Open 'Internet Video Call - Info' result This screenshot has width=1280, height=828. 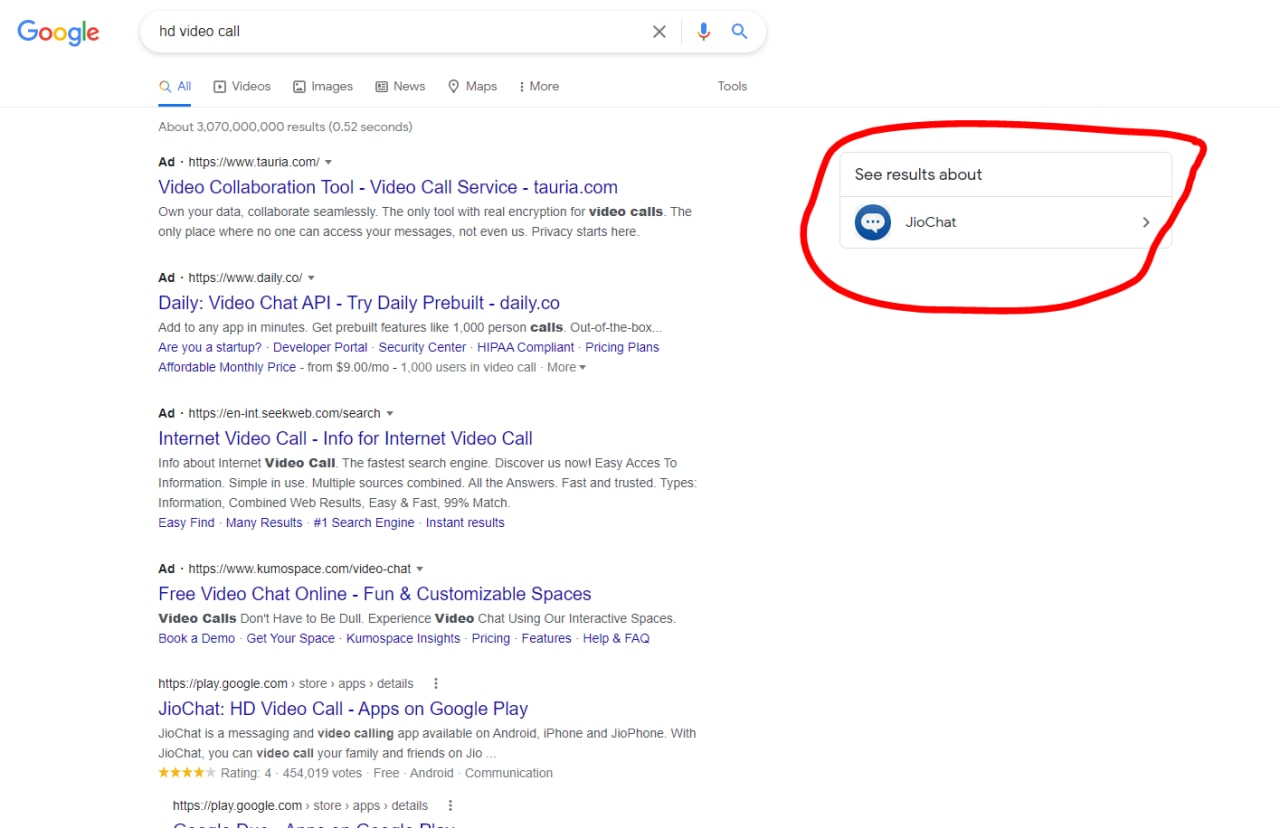(x=345, y=438)
